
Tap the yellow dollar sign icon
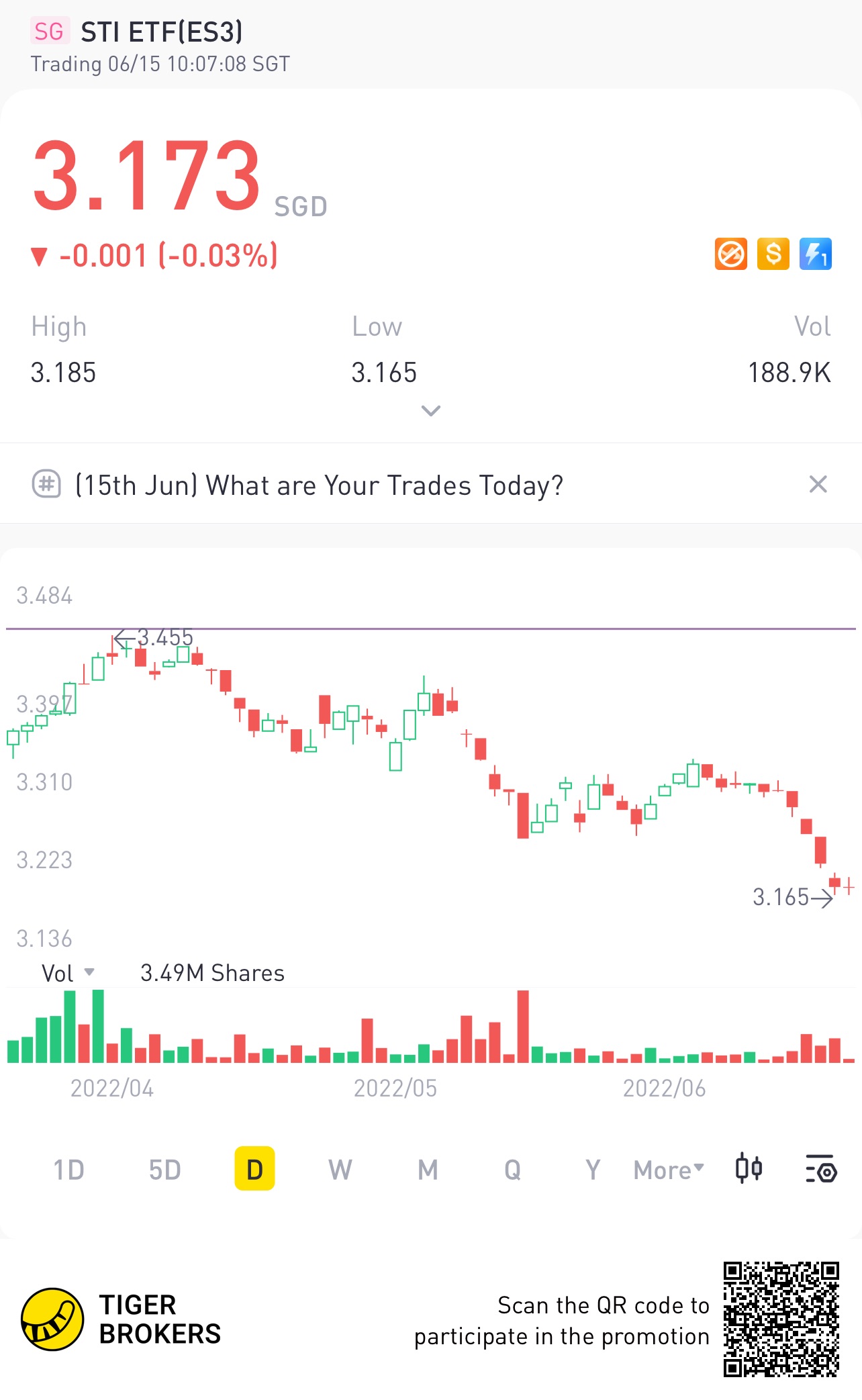click(773, 254)
